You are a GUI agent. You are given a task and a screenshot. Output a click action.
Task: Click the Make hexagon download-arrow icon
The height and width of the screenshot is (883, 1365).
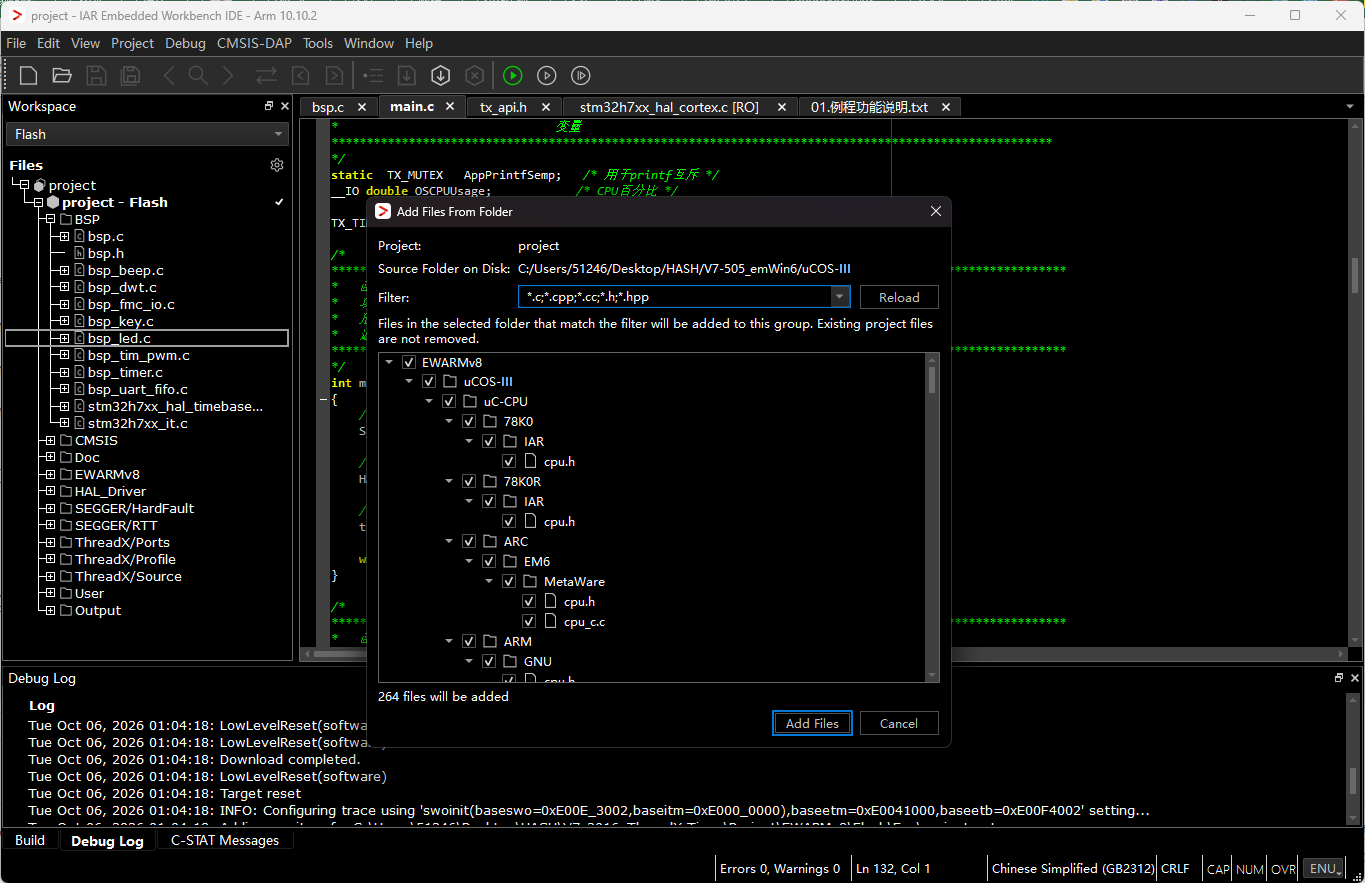click(440, 75)
